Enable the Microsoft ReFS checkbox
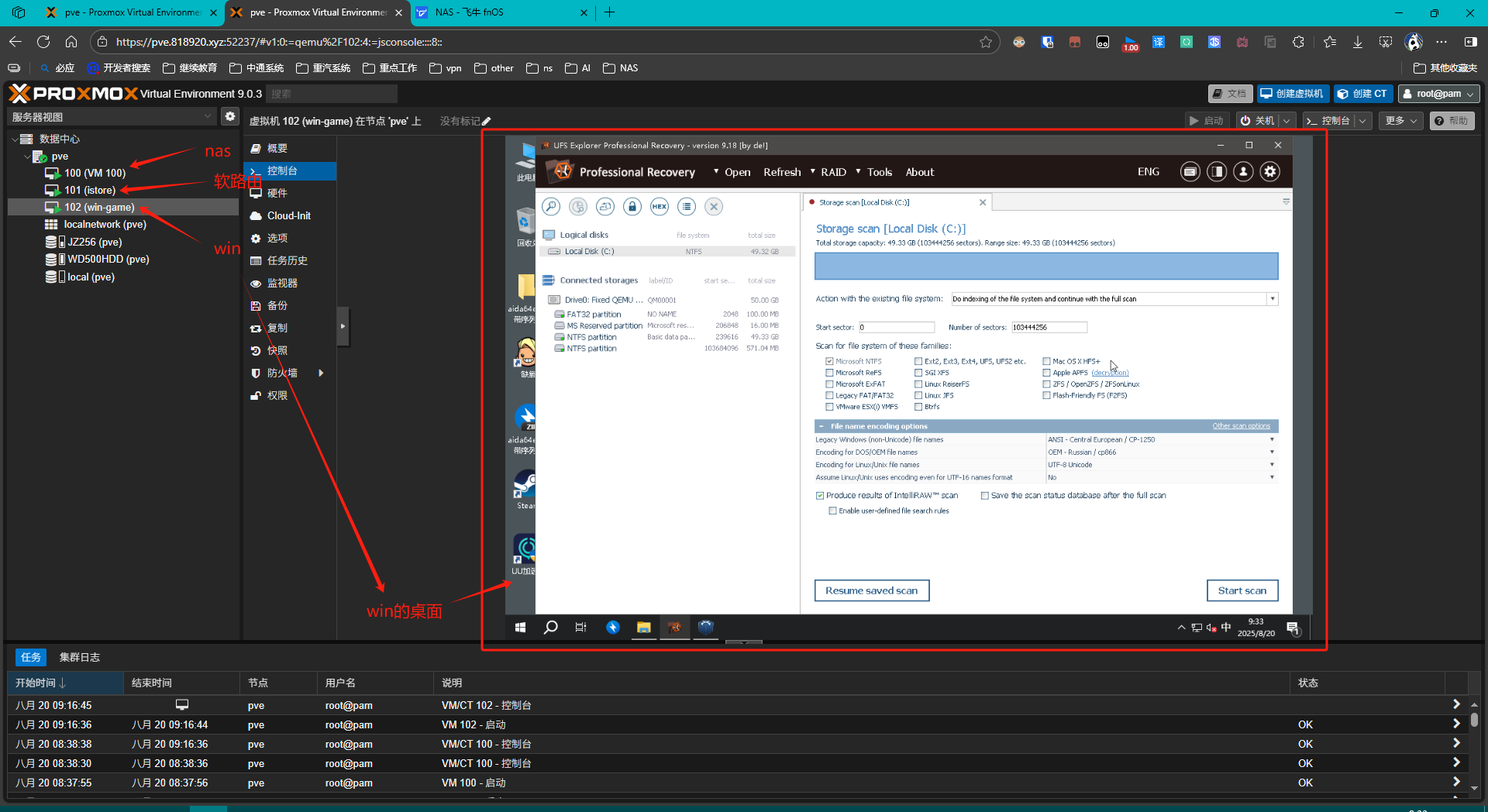Screen dimensions: 1488x812 (x=830, y=373)
